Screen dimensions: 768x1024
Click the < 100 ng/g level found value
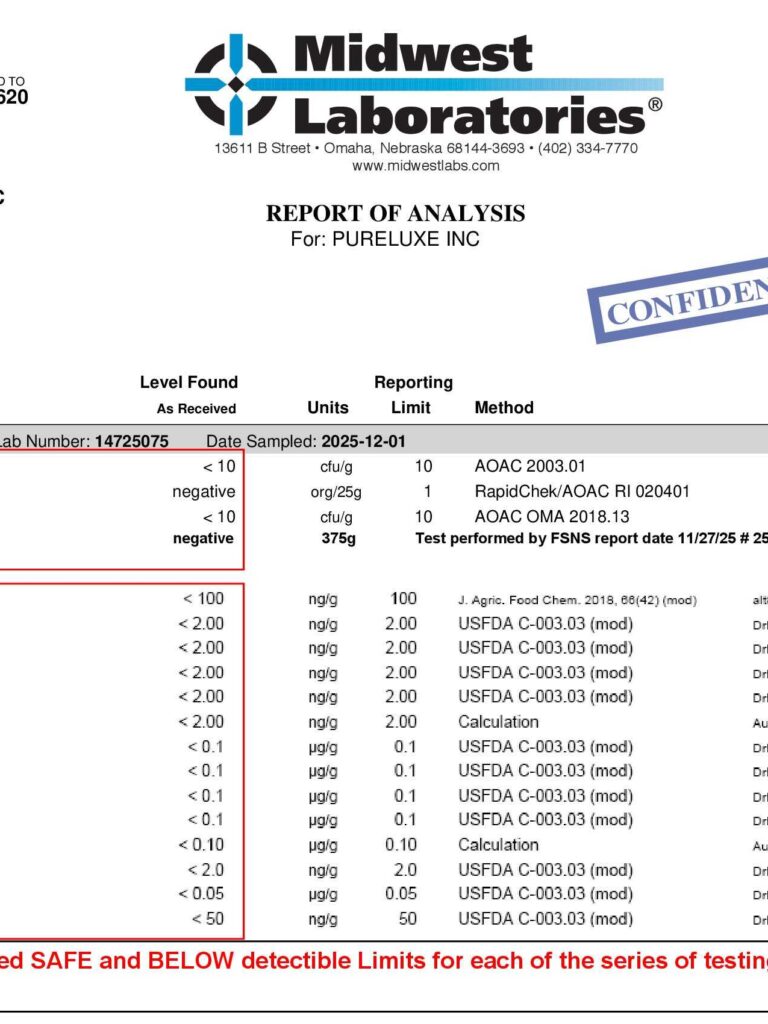click(203, 599)
